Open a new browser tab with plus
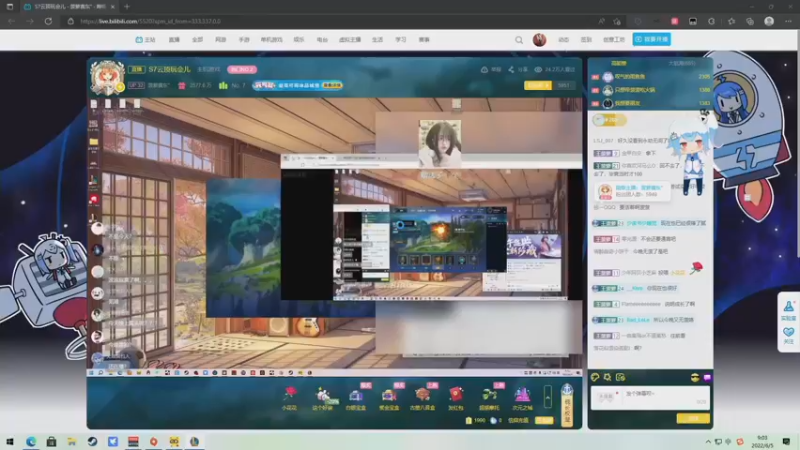This screenshot has height=450, width=800. click(x=127, y=7)
